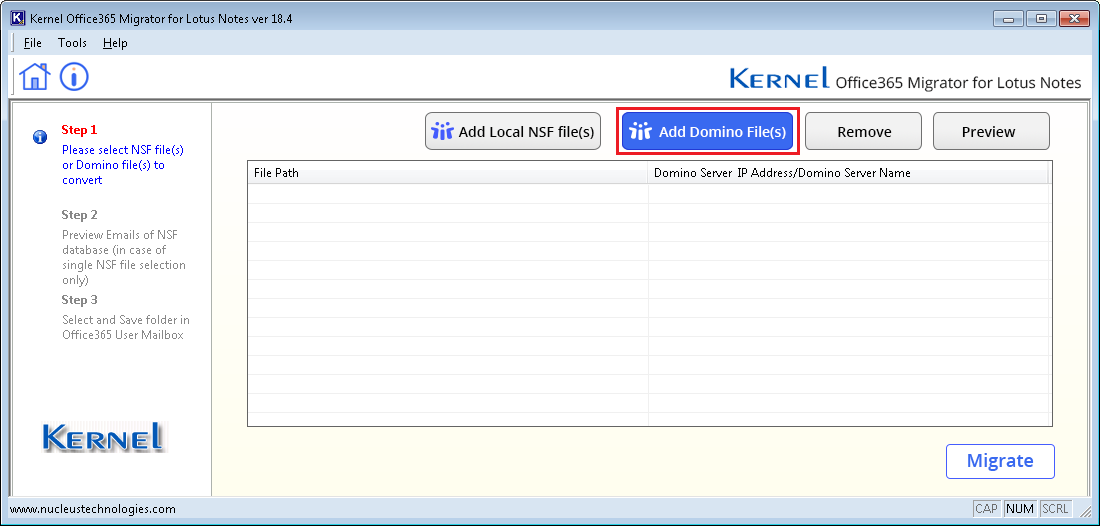Click the Step 3 heading
This screenshot has height=526, width=1100.
(x=79, y=299)
